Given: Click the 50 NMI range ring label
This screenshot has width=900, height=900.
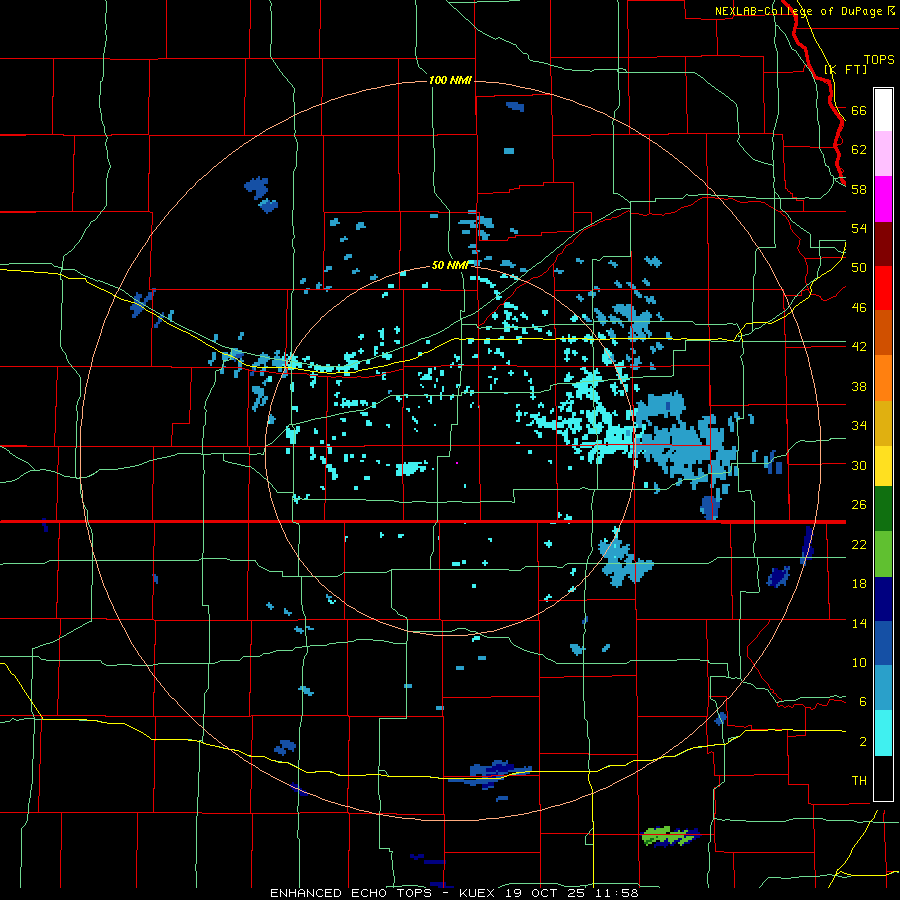Looking at the screenshot, I should click(x=450, y=265).
